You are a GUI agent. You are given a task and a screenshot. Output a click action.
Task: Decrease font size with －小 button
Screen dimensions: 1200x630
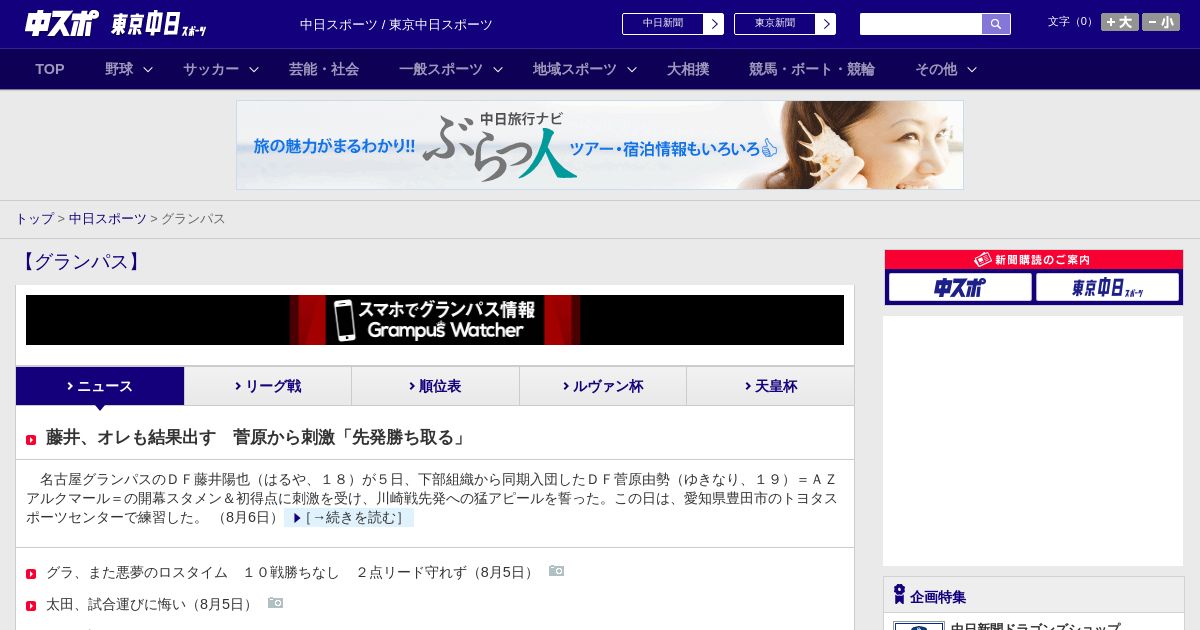coord(1161,22)
